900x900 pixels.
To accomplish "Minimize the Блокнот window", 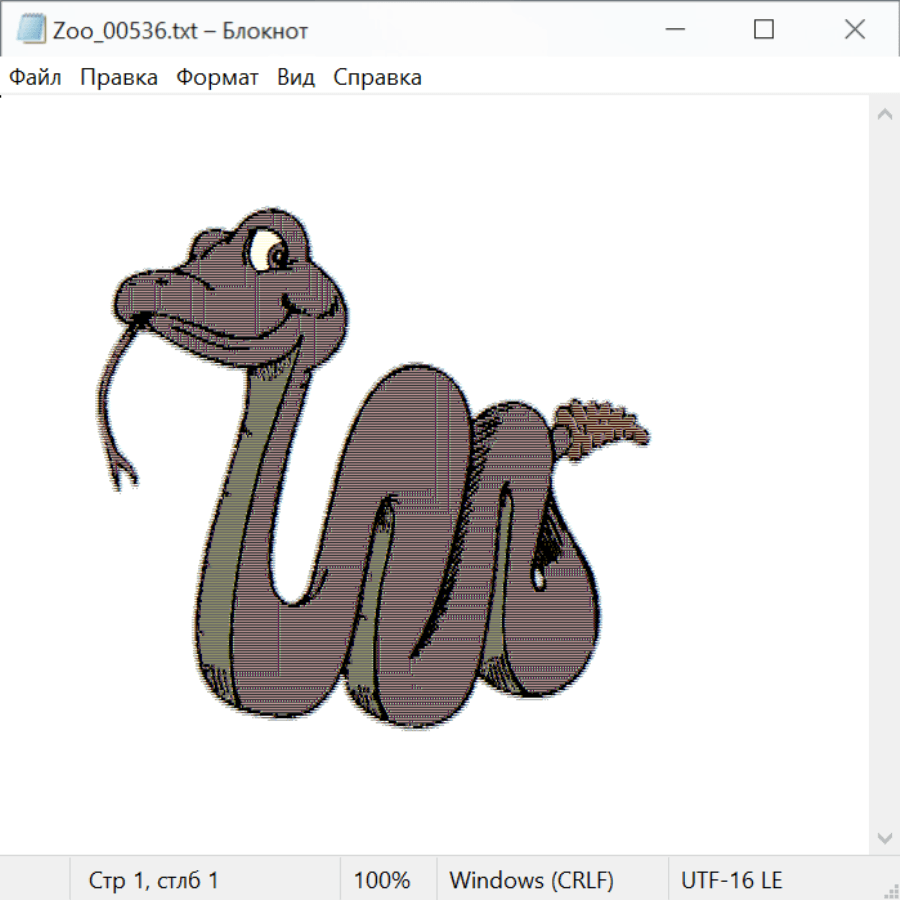I will 673,30.
